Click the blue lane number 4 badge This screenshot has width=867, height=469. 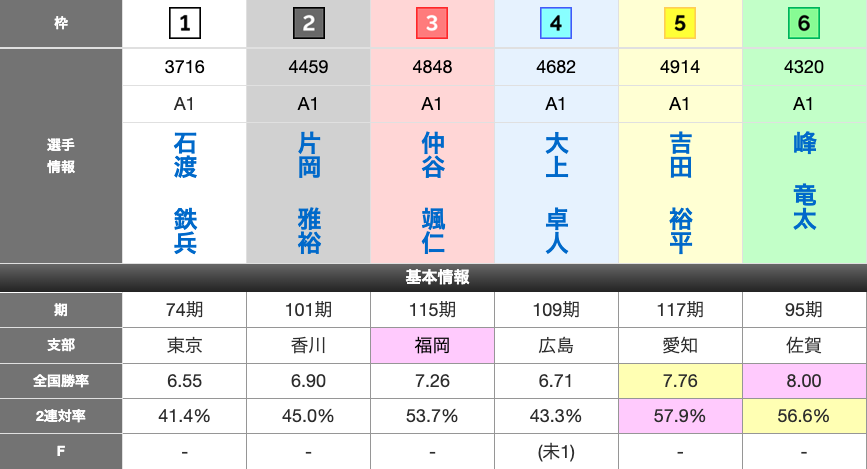tap(556, 23)
